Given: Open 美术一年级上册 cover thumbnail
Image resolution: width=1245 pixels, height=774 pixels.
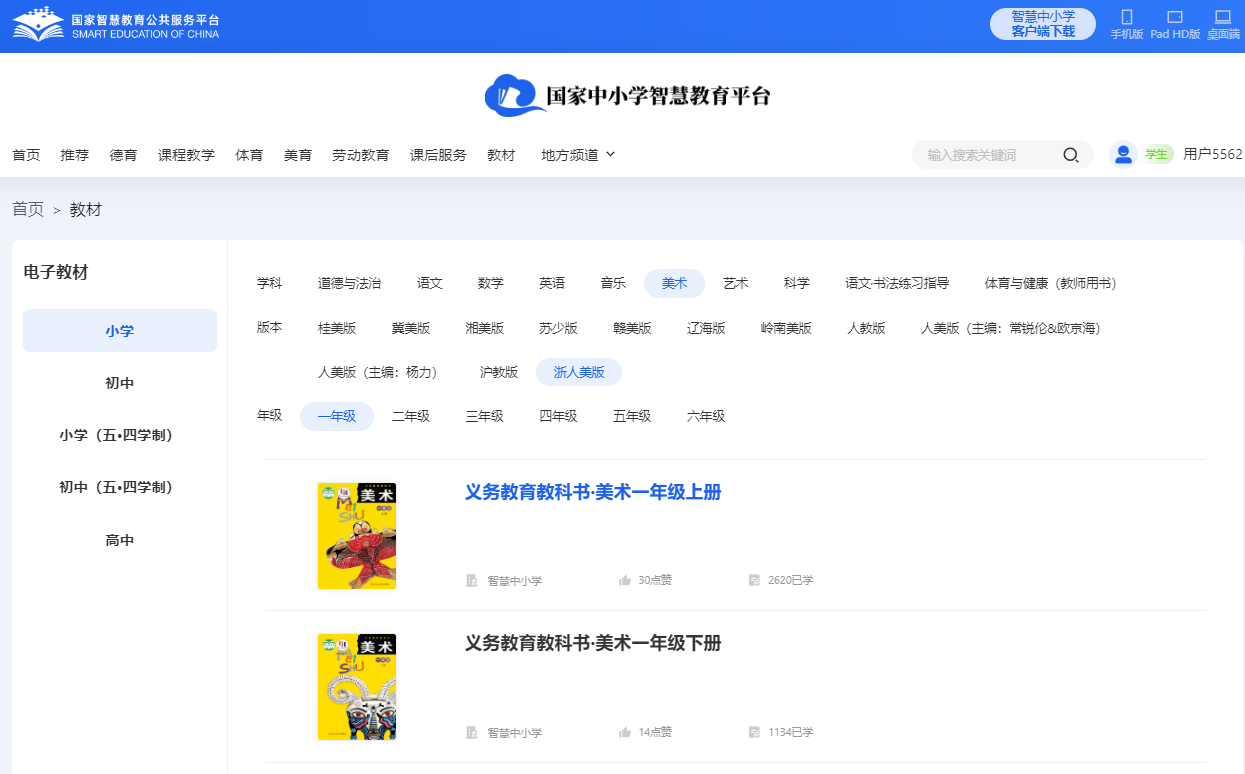Looking at the screenshot, I should [x=357, y=536].
